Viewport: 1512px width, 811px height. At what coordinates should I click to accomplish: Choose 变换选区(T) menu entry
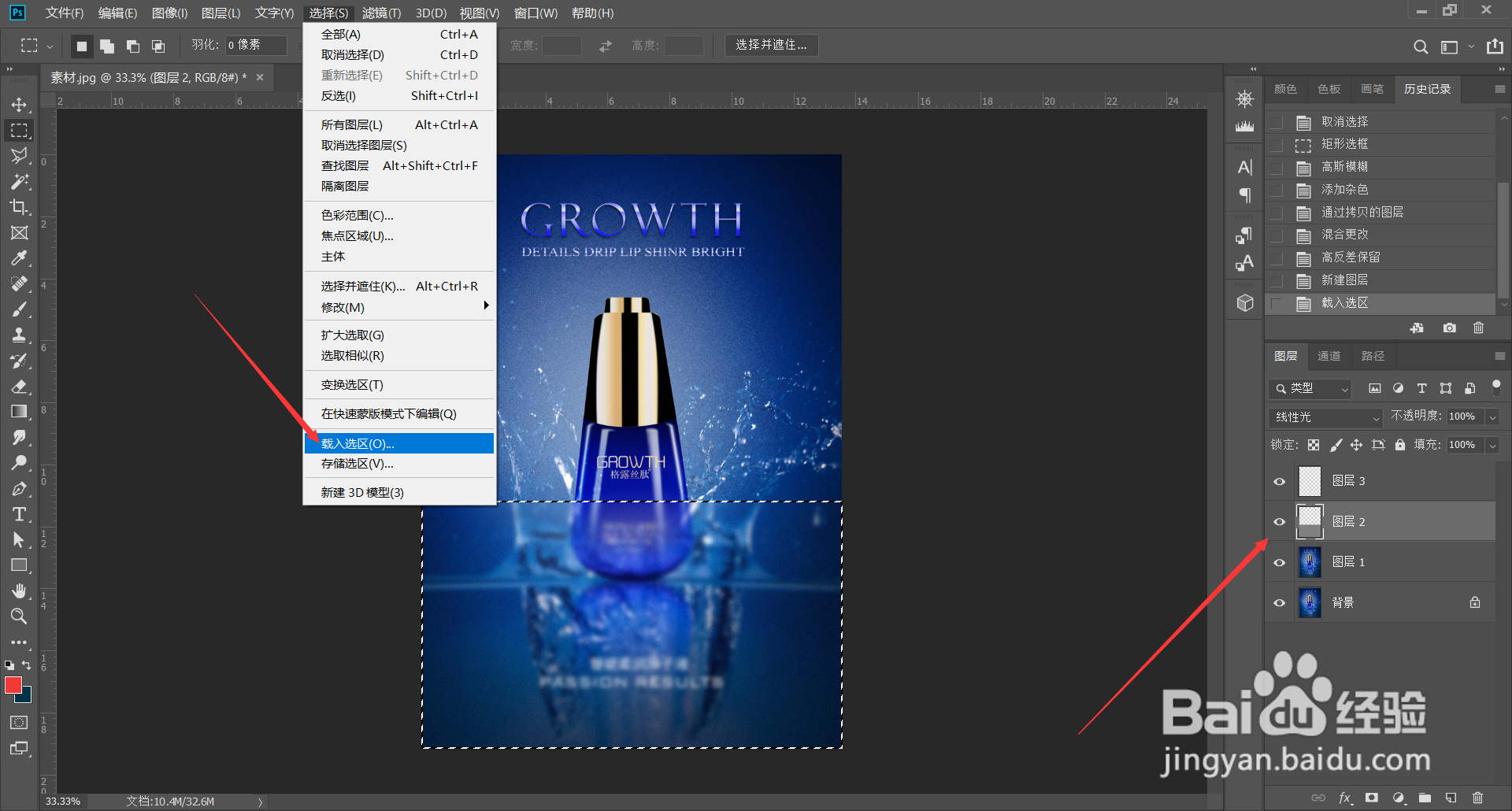399,385
